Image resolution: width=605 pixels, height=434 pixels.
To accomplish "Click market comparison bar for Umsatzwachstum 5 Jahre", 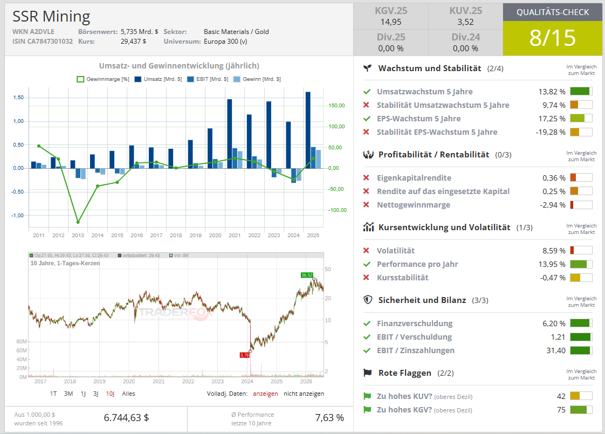I will pos(581,91).
